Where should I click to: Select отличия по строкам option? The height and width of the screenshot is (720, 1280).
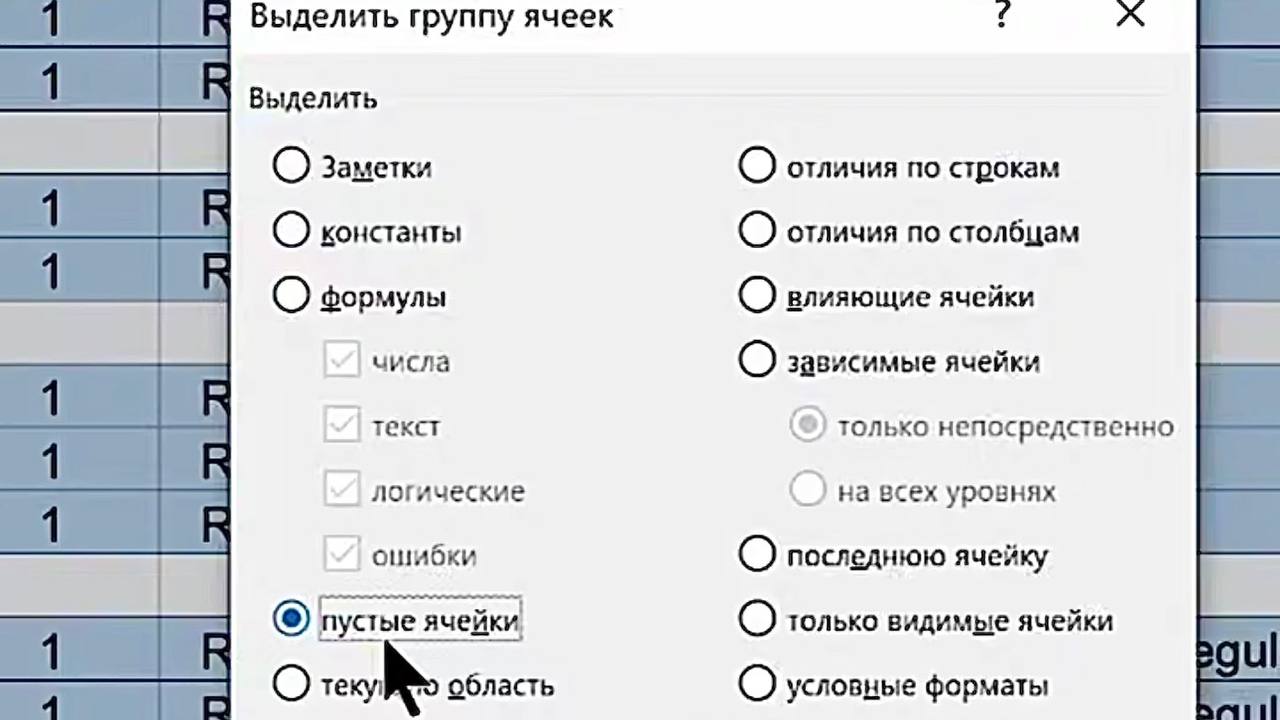[757, 166]
